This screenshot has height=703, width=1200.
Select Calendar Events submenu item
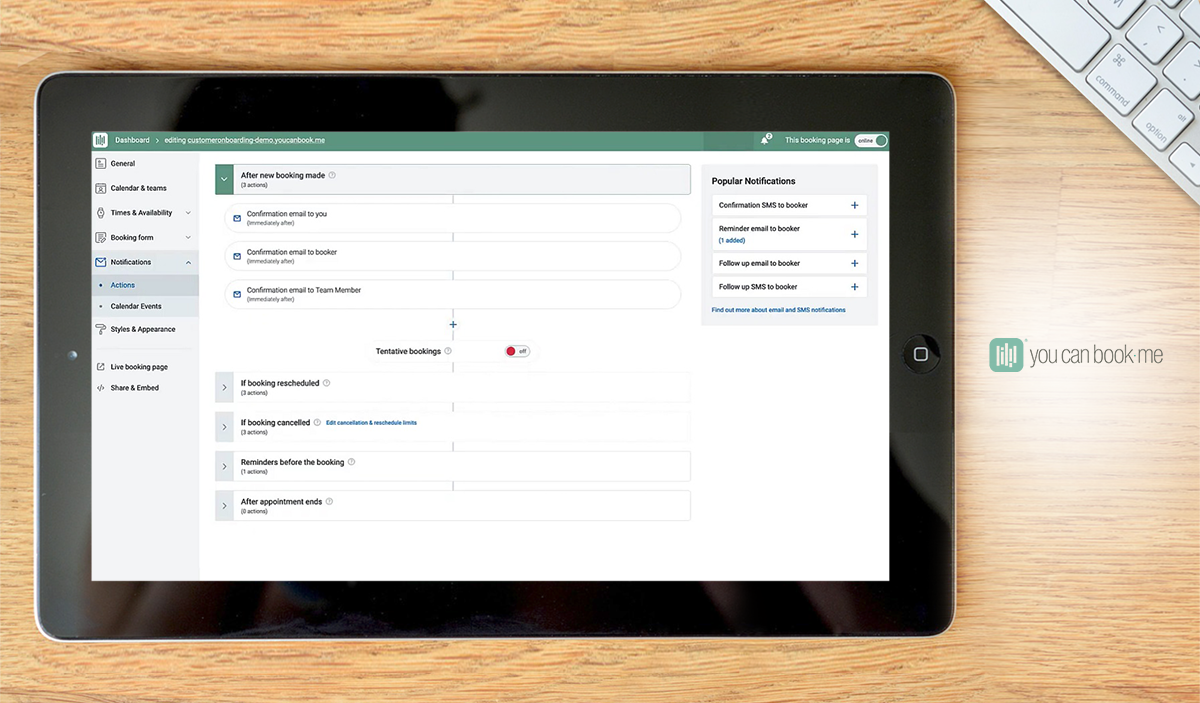point(136,306)
